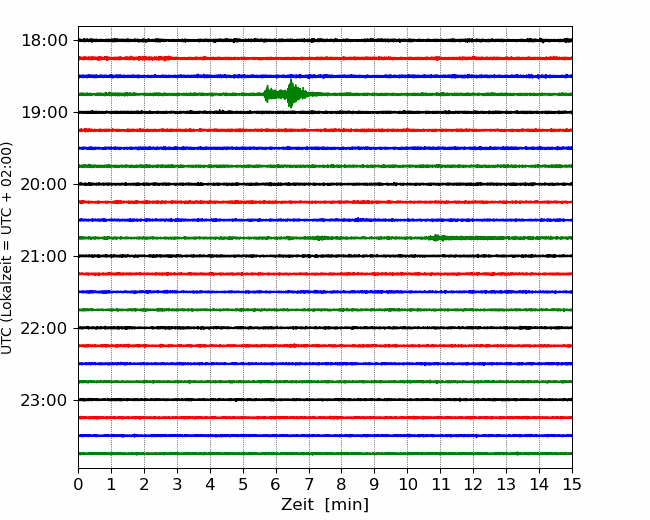Click the 18:00 time axis label
The image size is (650, 520).
44,41
